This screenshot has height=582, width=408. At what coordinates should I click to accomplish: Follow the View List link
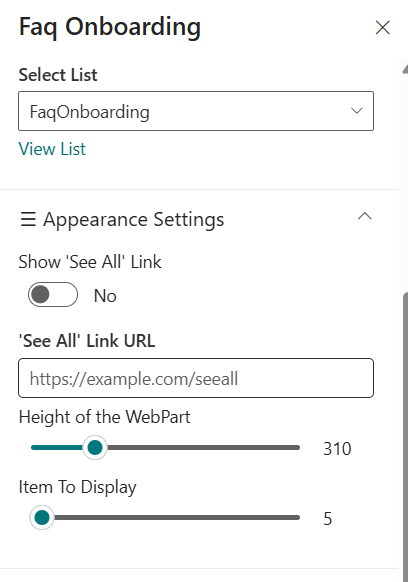(52, 149)
